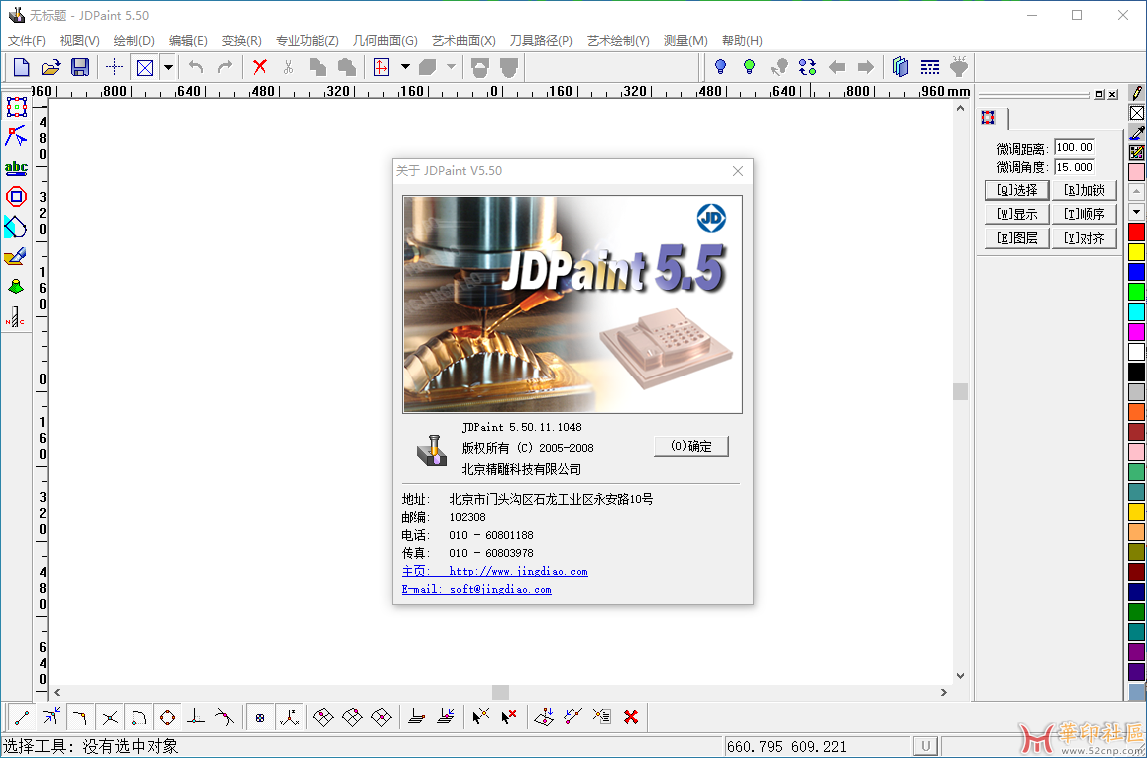Click the no-fill crossed box icon above palette
Image resolution: width=1147 pixels, height=758 pixels.
click(x=1136, y=113)
